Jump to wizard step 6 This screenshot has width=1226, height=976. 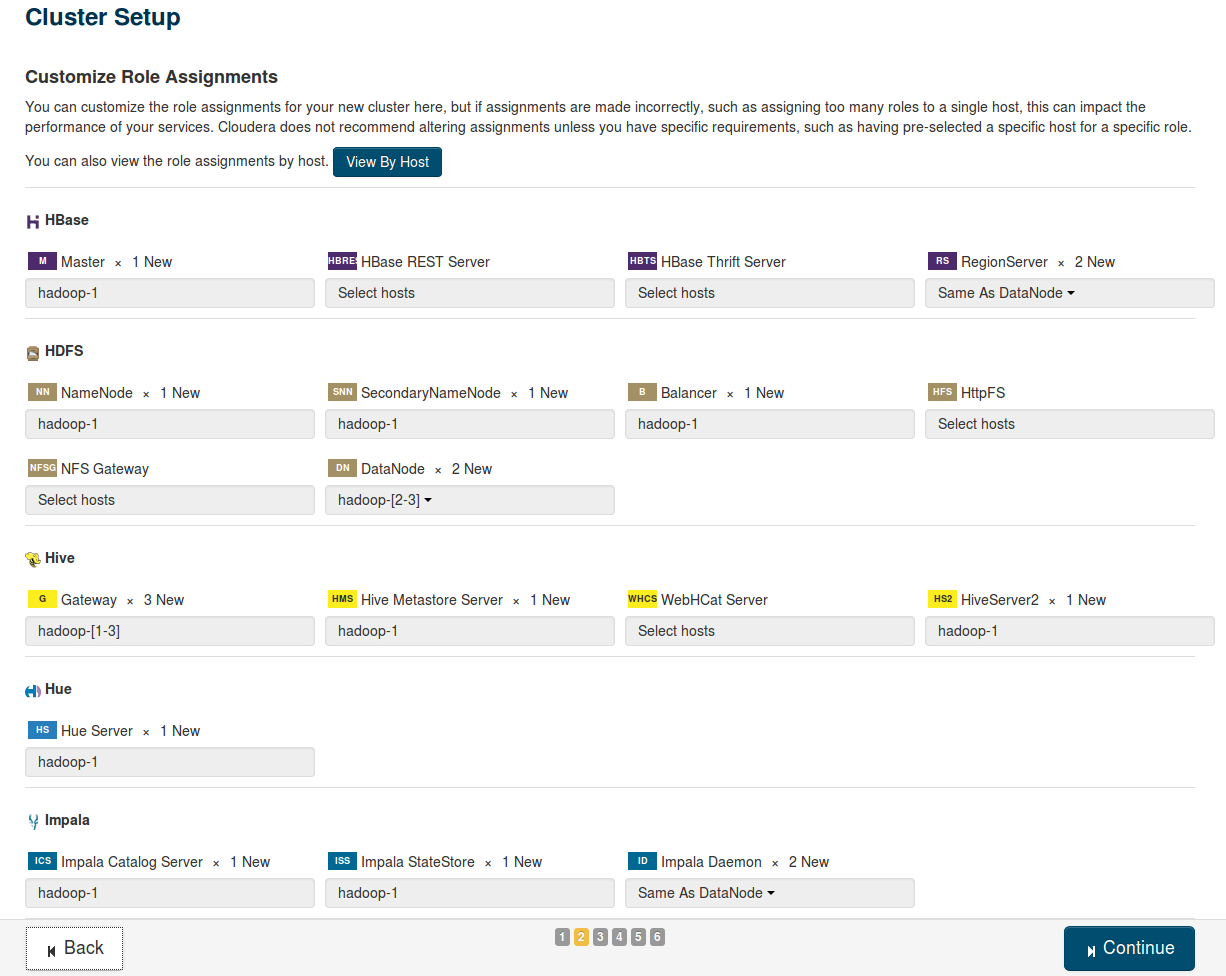[x=657, y=937]
